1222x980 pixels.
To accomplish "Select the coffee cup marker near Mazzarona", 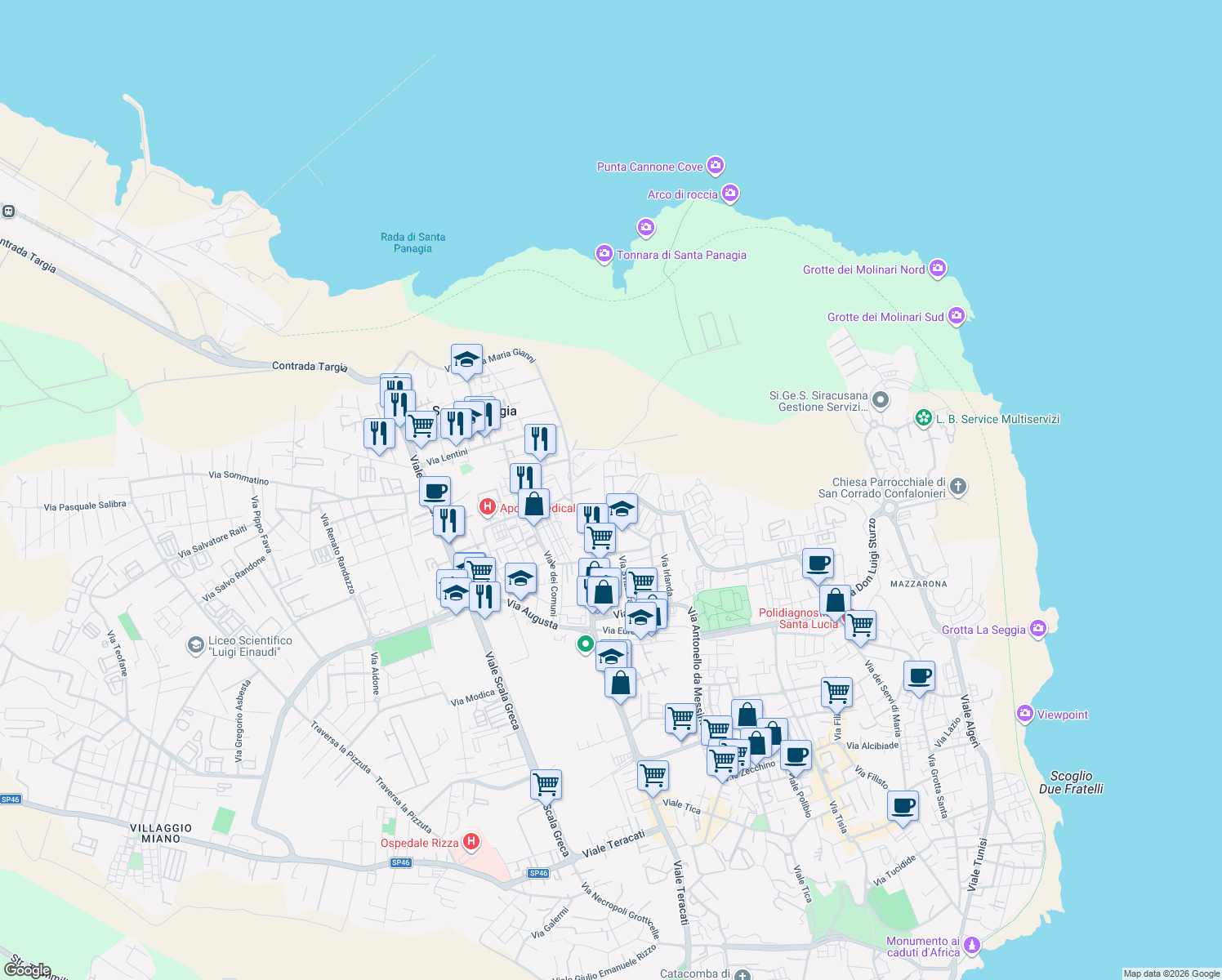I will (x=818, y=563).
